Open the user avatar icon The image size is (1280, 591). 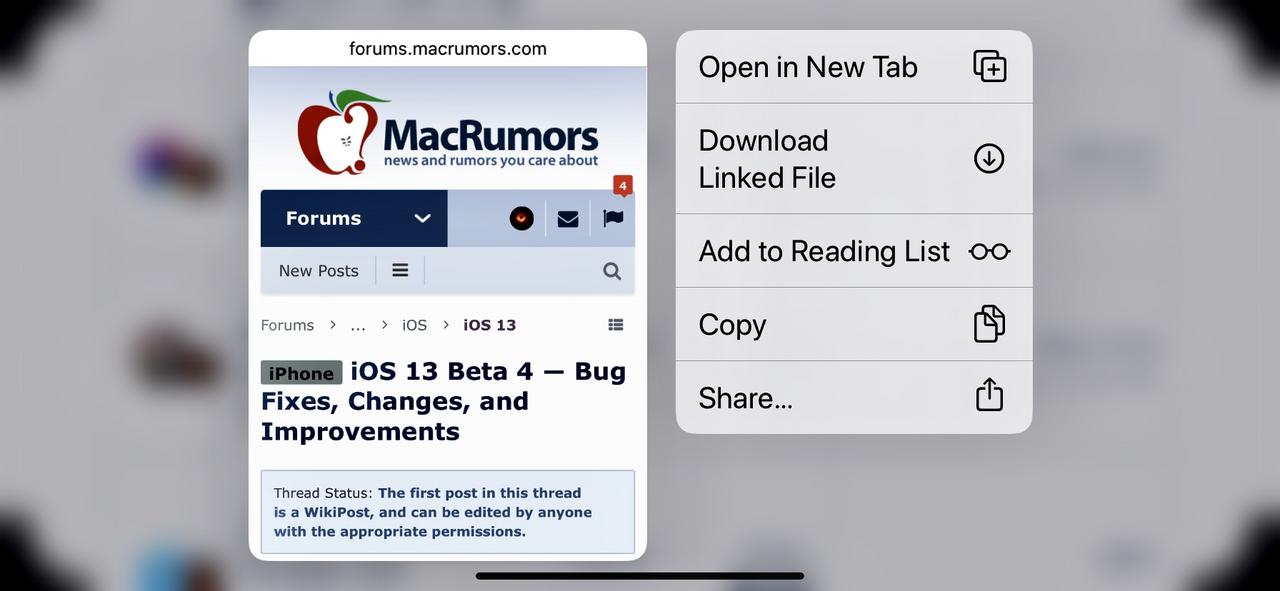point(522,218)
